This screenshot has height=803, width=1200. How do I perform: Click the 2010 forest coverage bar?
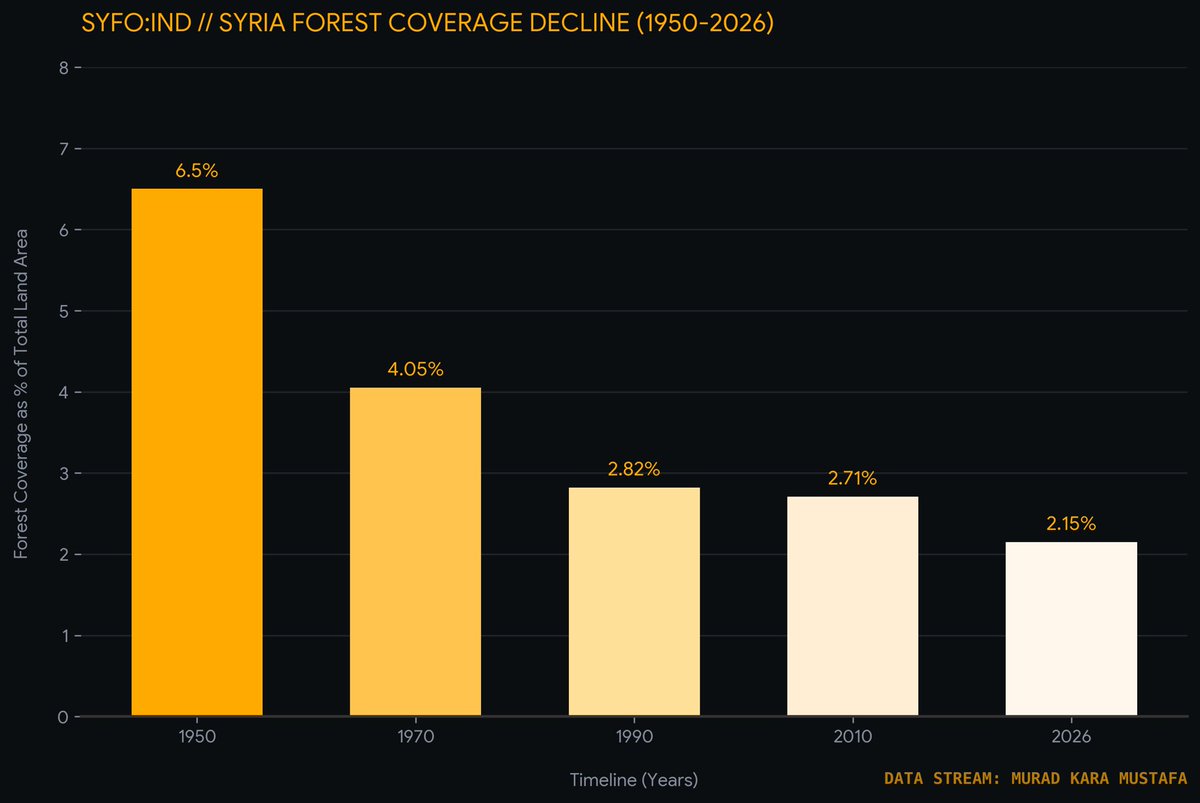pos(852,606)
